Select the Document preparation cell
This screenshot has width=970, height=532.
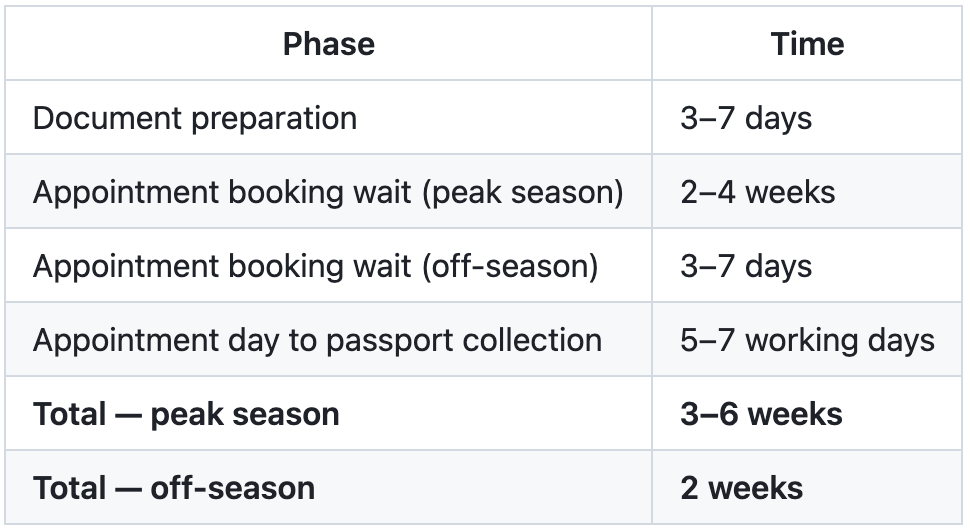coord(328,118)
